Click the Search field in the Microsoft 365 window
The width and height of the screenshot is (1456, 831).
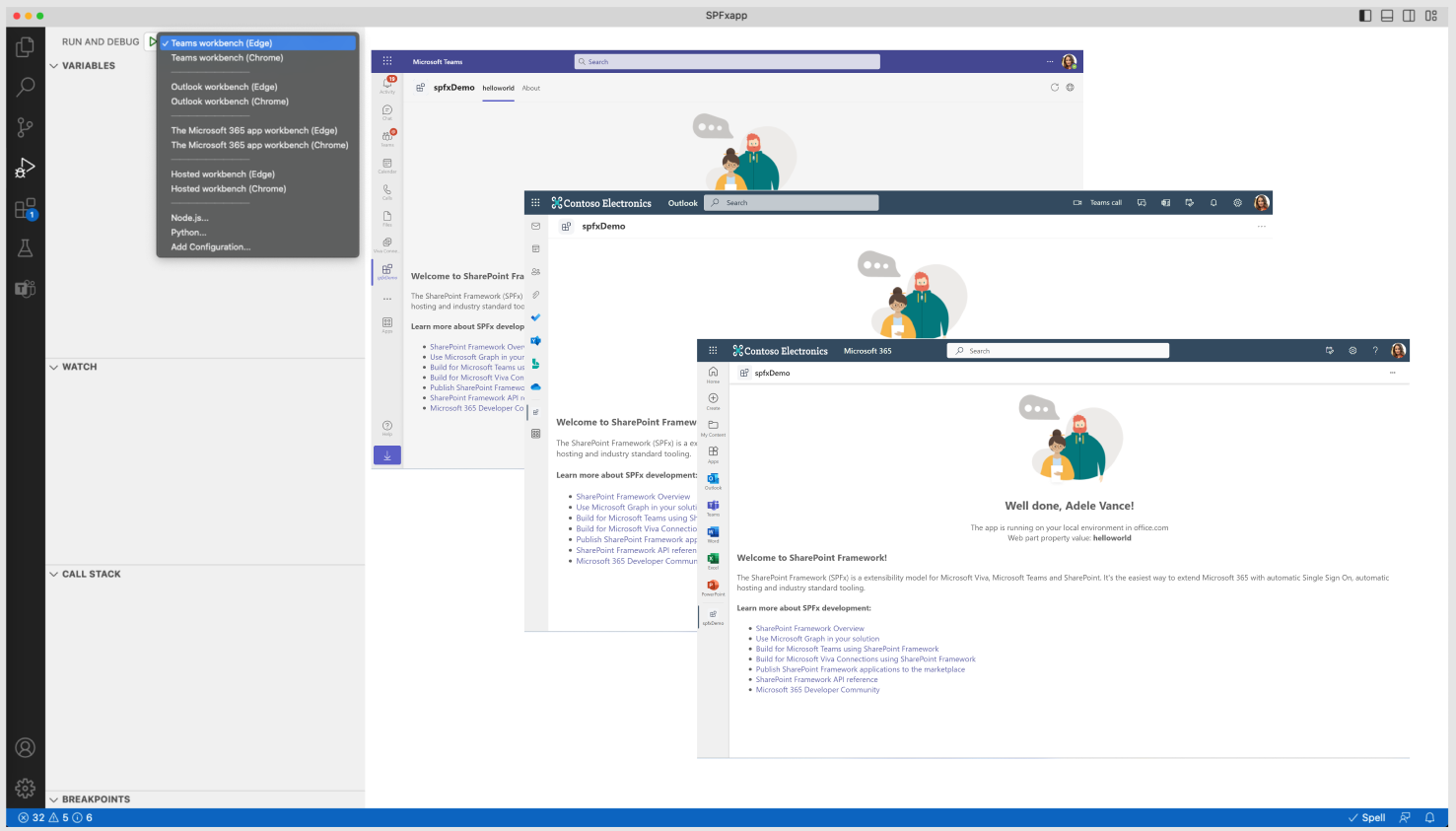click(x=1058, y=351)
